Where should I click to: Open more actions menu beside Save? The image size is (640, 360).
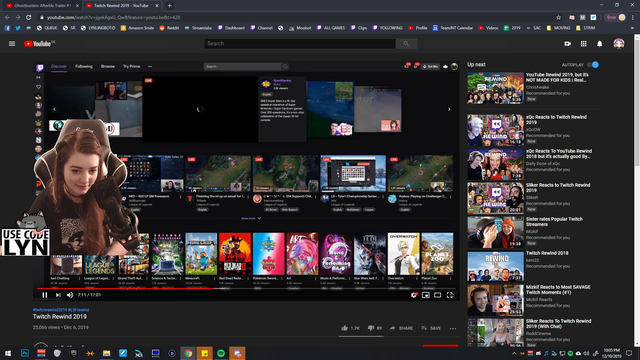tap(453, 328)
